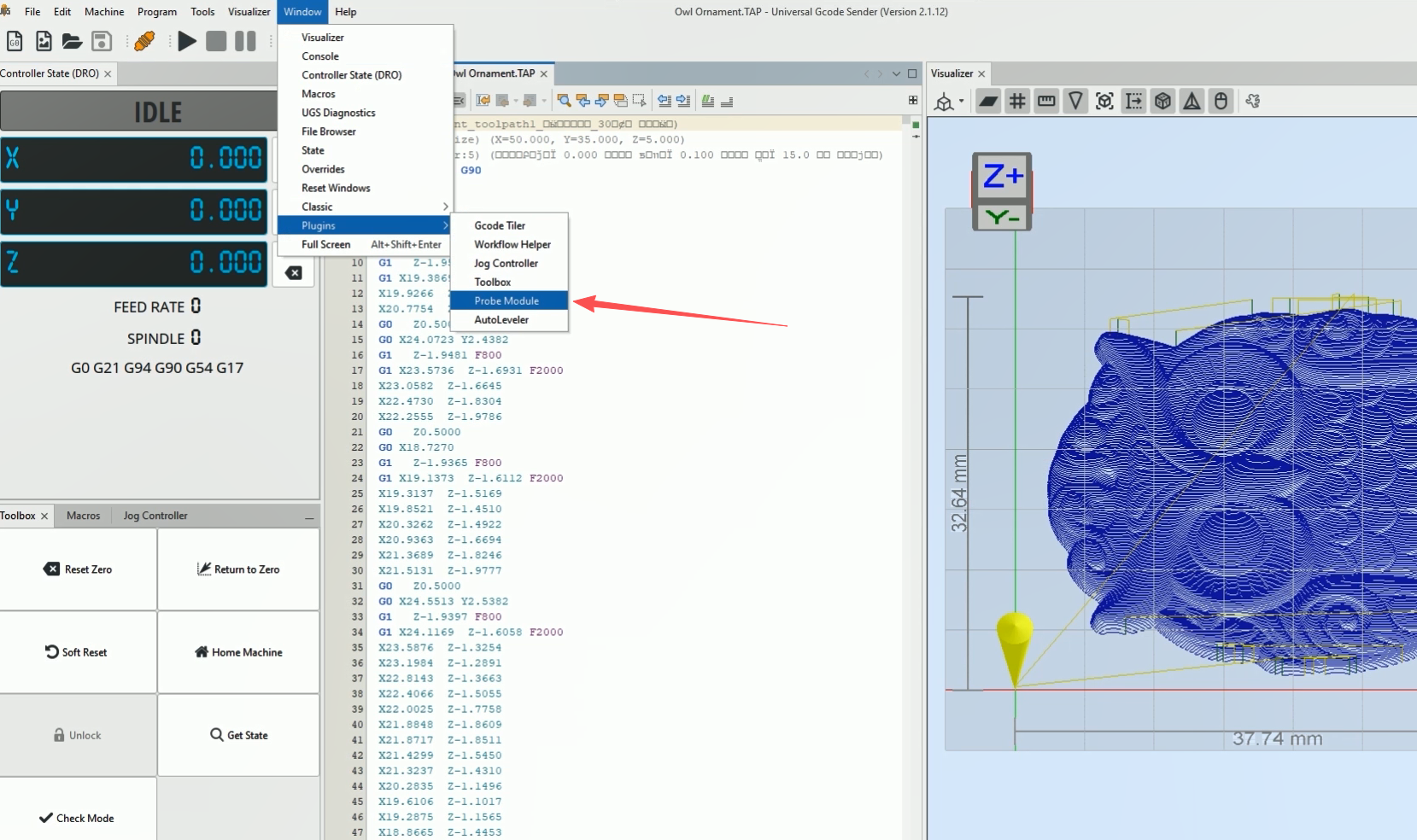The image size is (1417, 840).
Task: Toggle the grid (hash) icon in Visualizer
Action: click(x=1017, y=102)
